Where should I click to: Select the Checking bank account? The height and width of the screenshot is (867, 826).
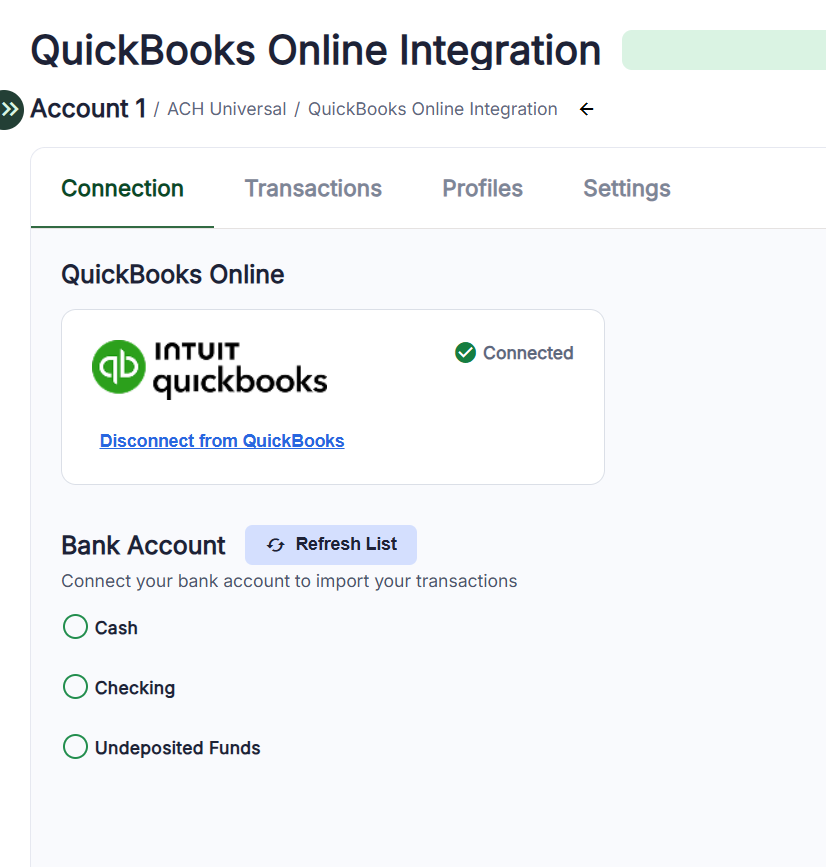[x=75, y=687]
